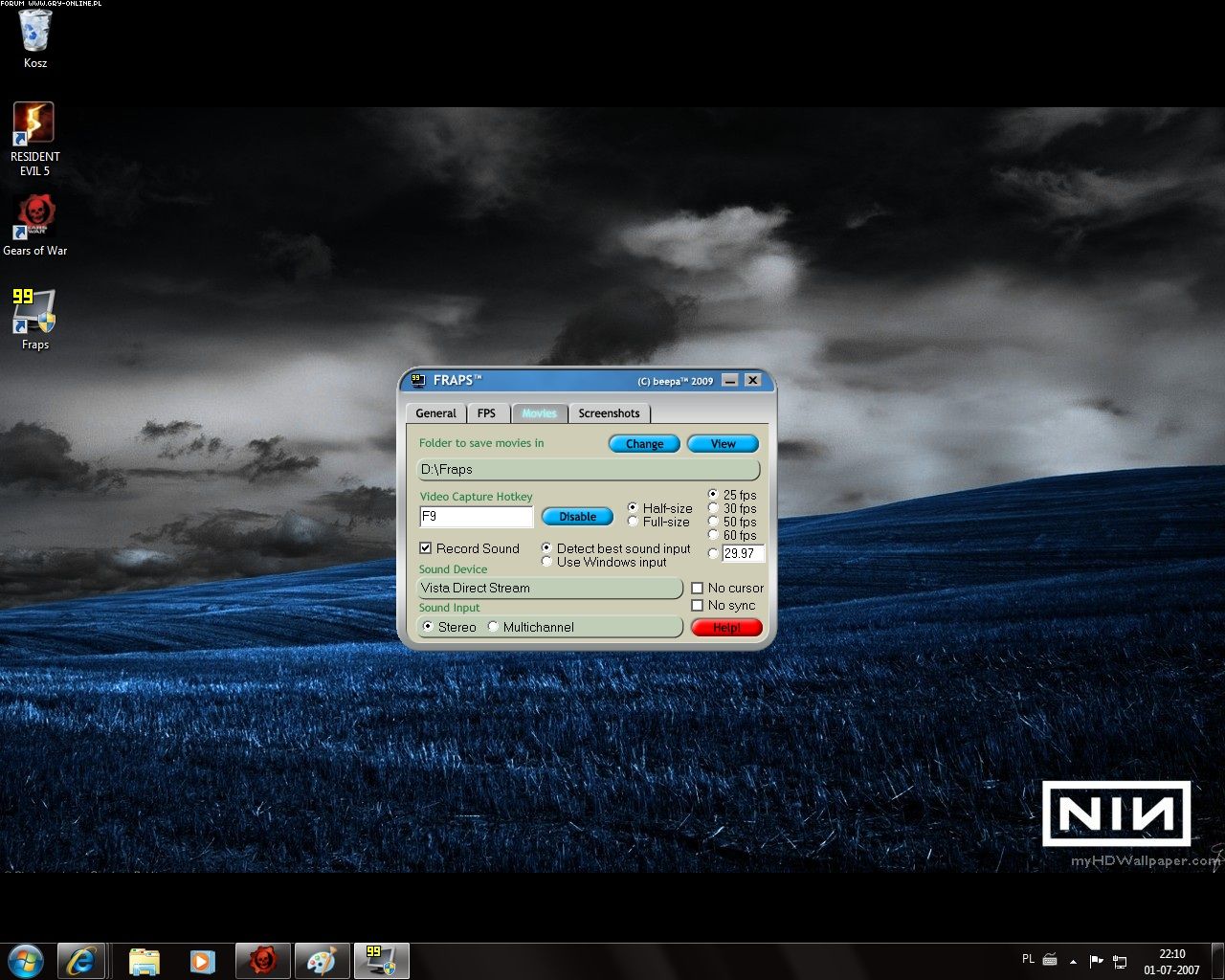1225x980 pixels.
Task: Select the Gears of War desktop shortcut
Action: coord(34,226)
